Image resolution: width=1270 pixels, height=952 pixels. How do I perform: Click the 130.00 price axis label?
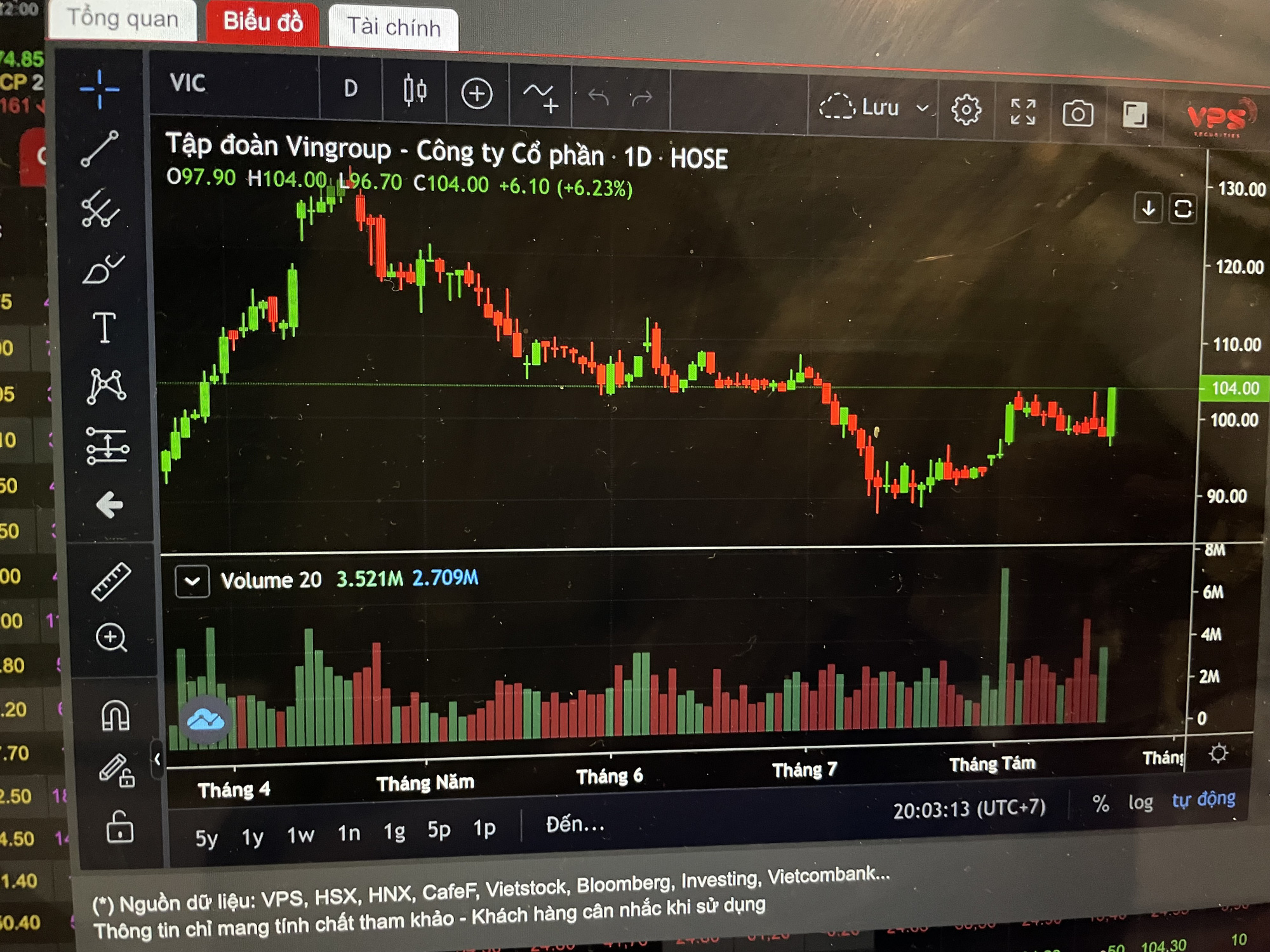(x=1241, y=189)
